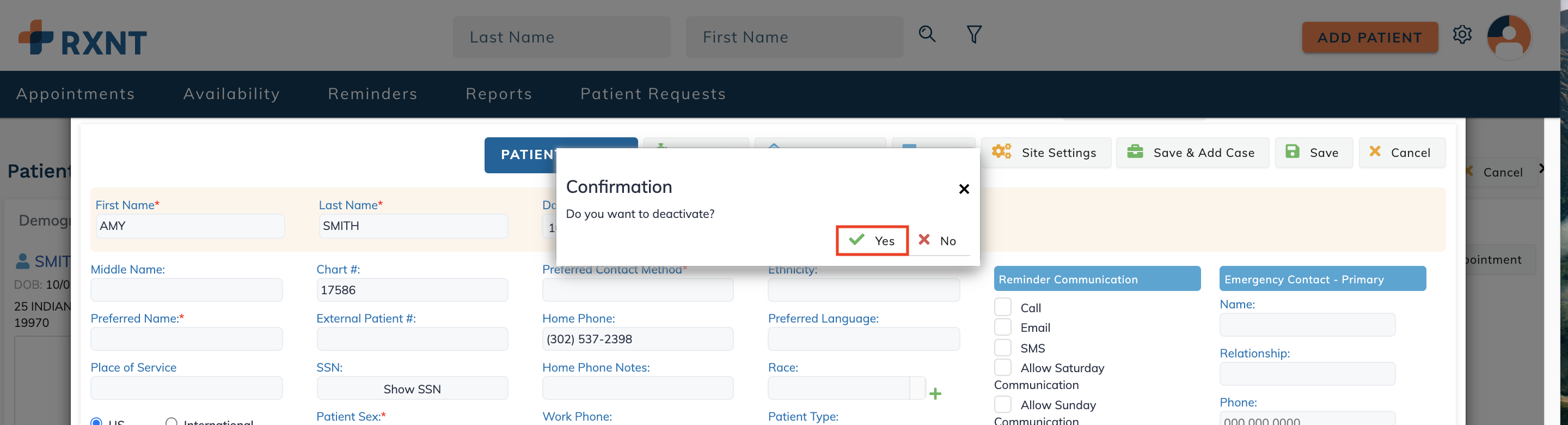Image resolution: width=1568 pixels, height=425 pixels.
Task: Go to the Reports menu
Action: [x=499, y=94]
